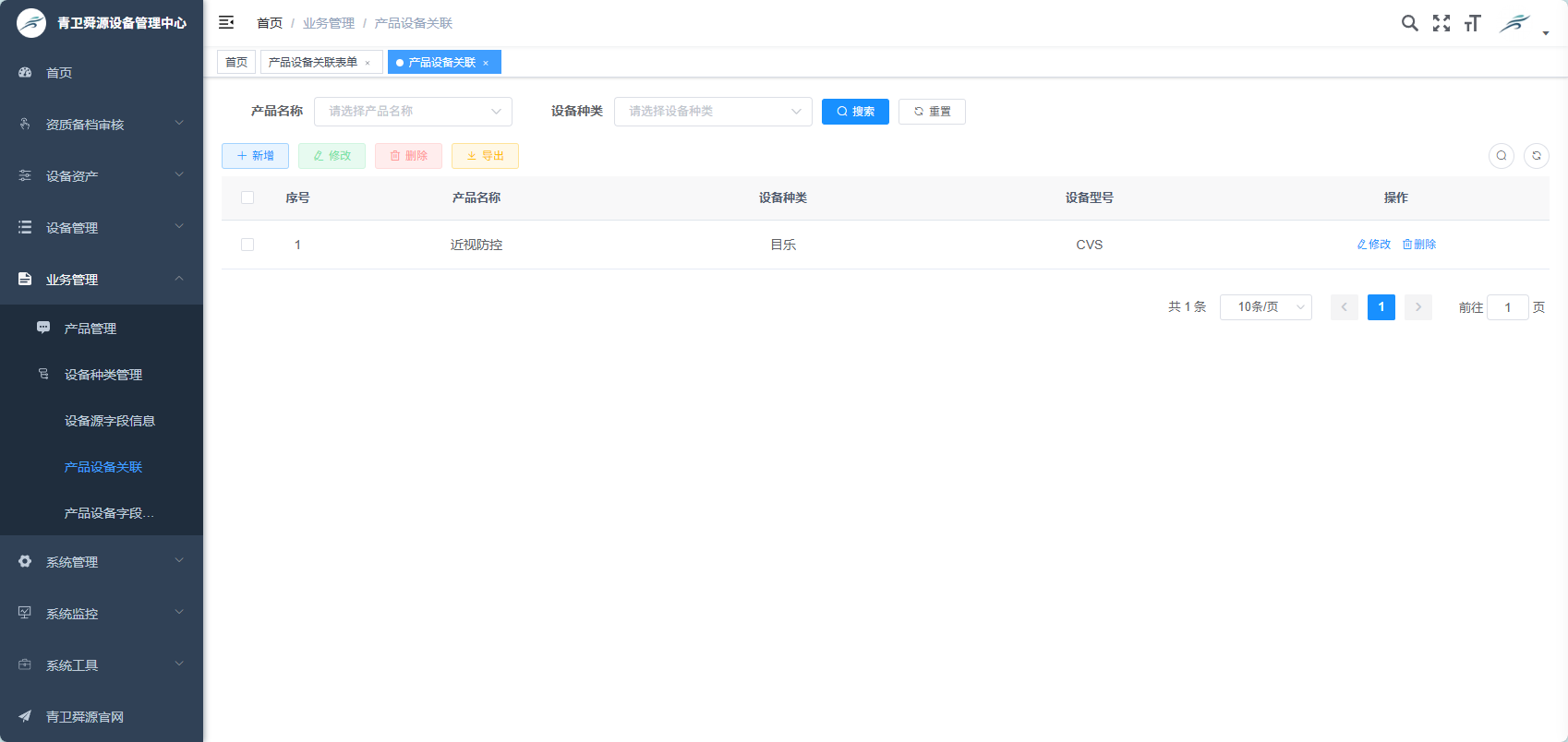Check the checkbox for row 近视防控
The image size is (1568, 742).
pyautogui.click(x=247, y=245)
